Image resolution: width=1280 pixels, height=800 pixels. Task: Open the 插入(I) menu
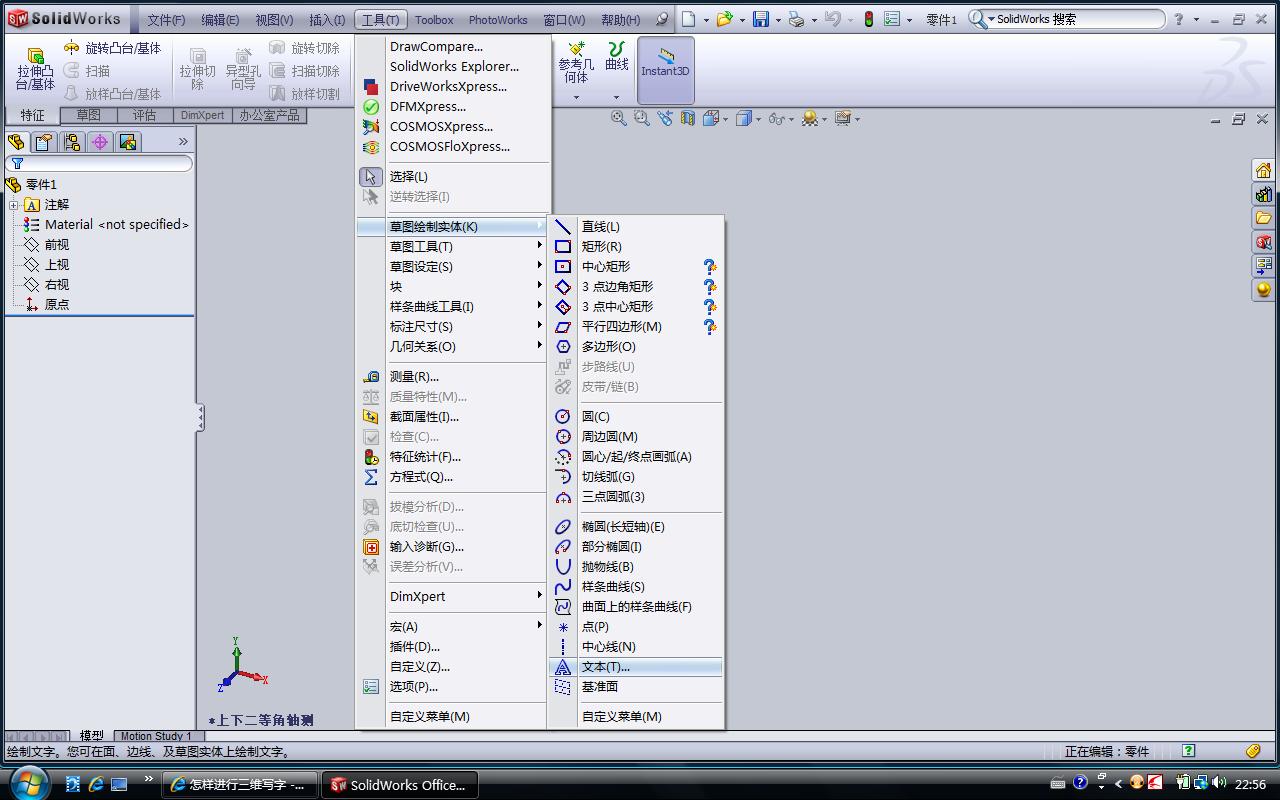point(327,20)
